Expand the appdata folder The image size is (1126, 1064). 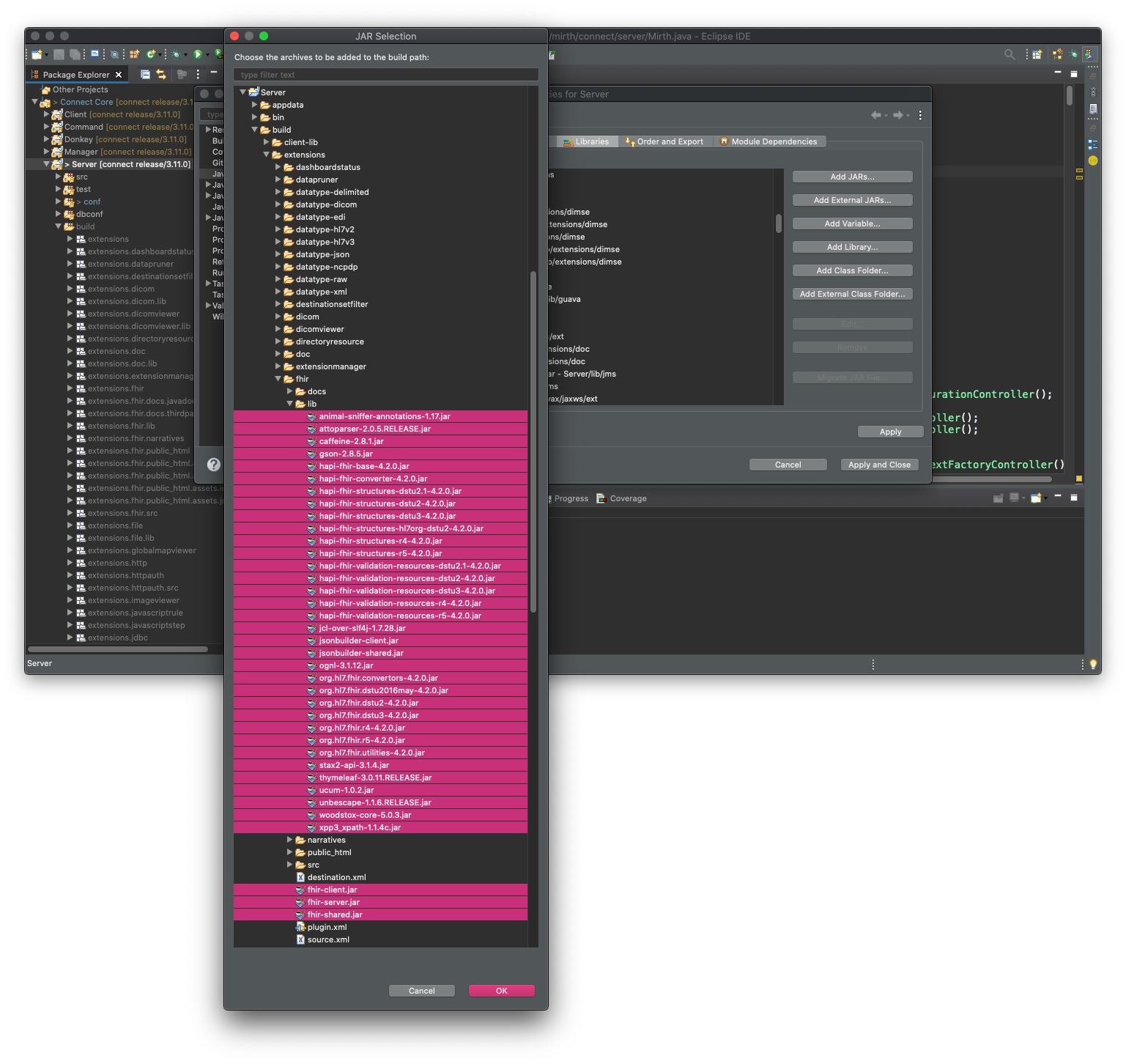tap(255, 105)
